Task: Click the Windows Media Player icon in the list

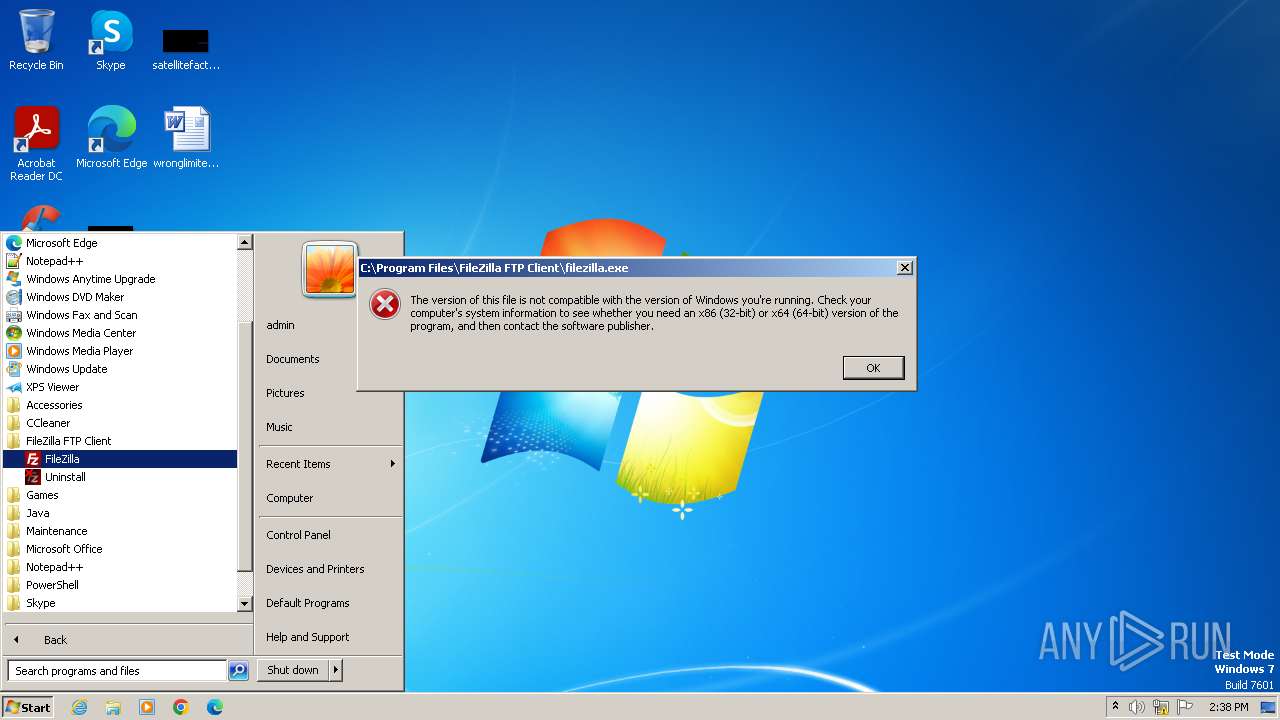Action: click(14, 351)
